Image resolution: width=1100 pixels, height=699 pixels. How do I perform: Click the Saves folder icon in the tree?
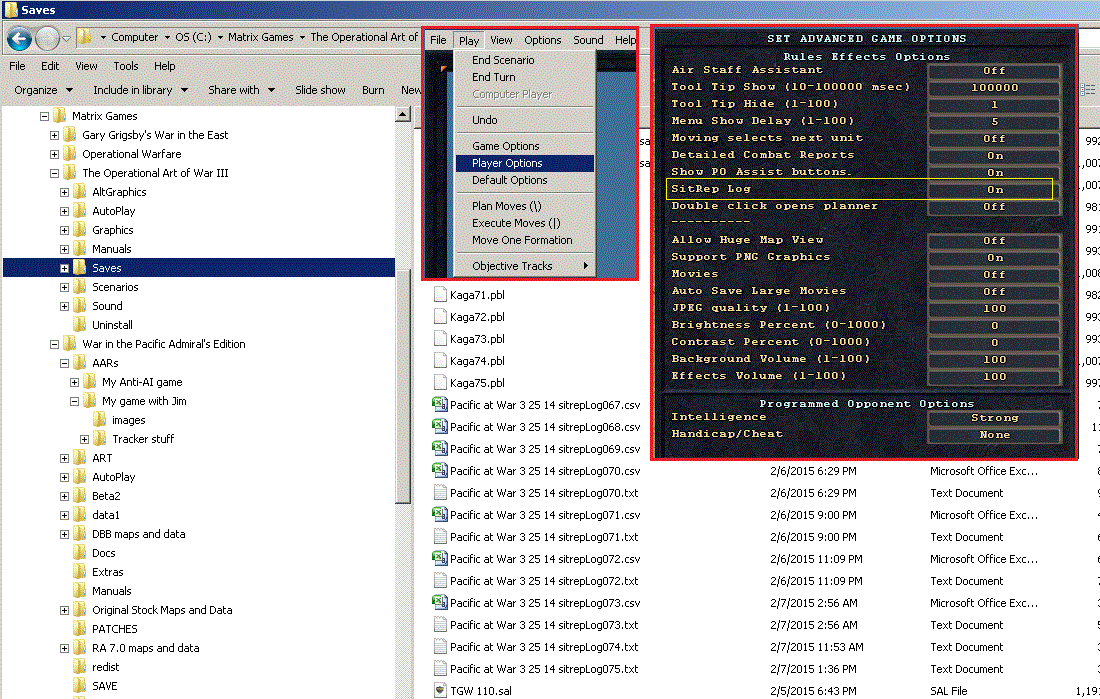coord(80,267)
